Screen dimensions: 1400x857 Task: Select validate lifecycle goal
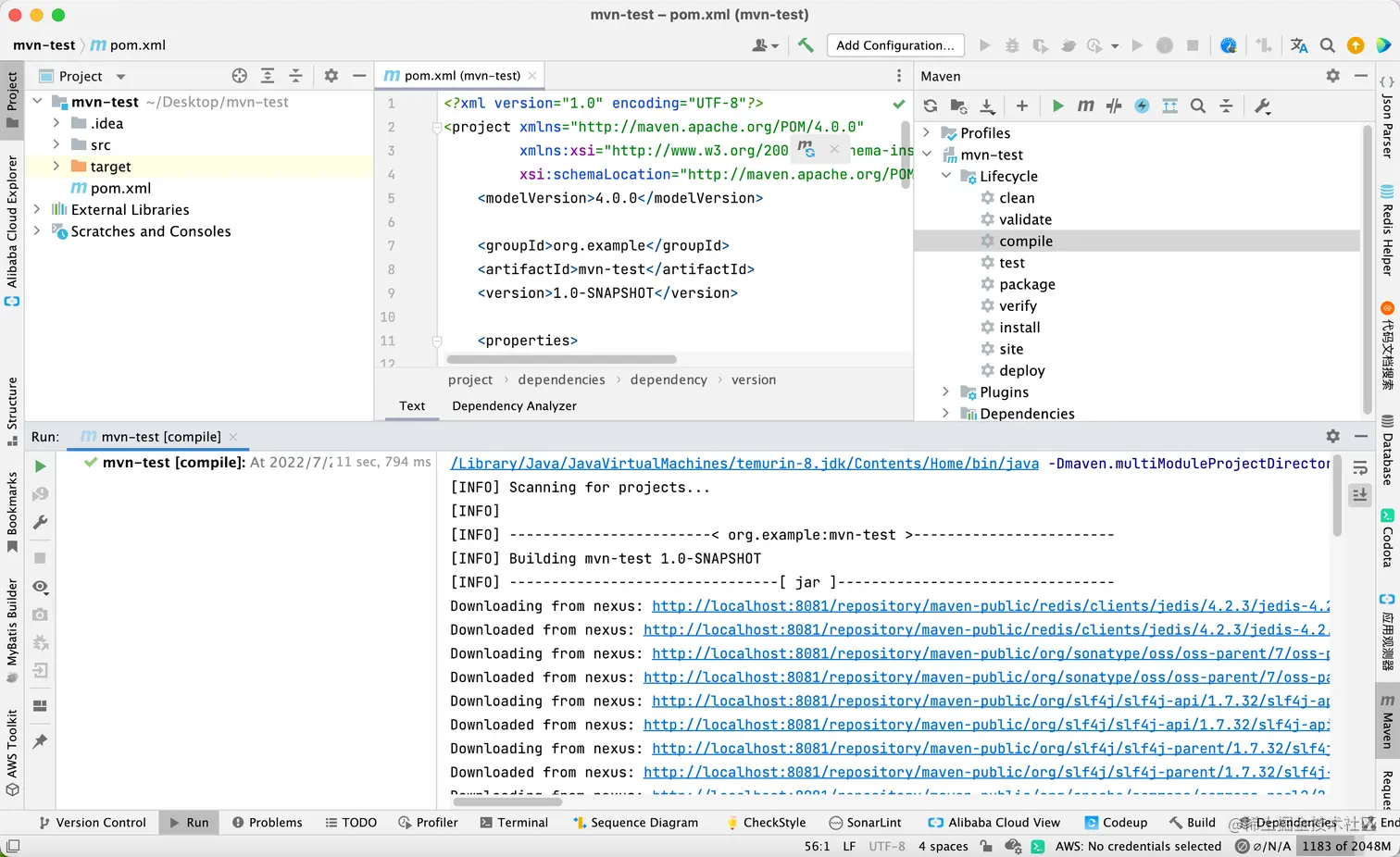[x=1025, y=219]
